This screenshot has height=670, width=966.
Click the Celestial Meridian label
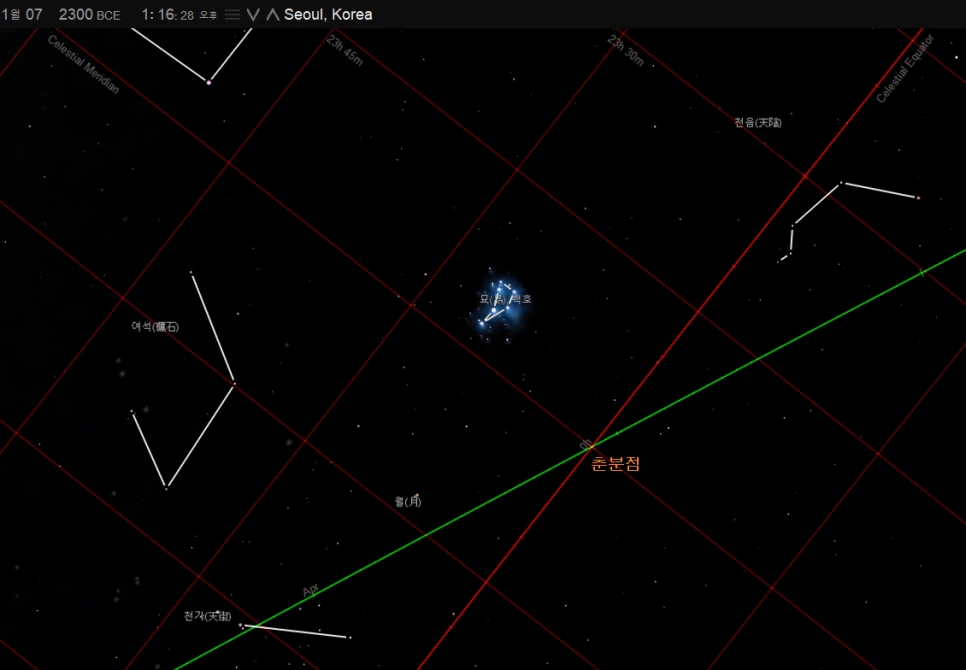[x=84, y=65]
